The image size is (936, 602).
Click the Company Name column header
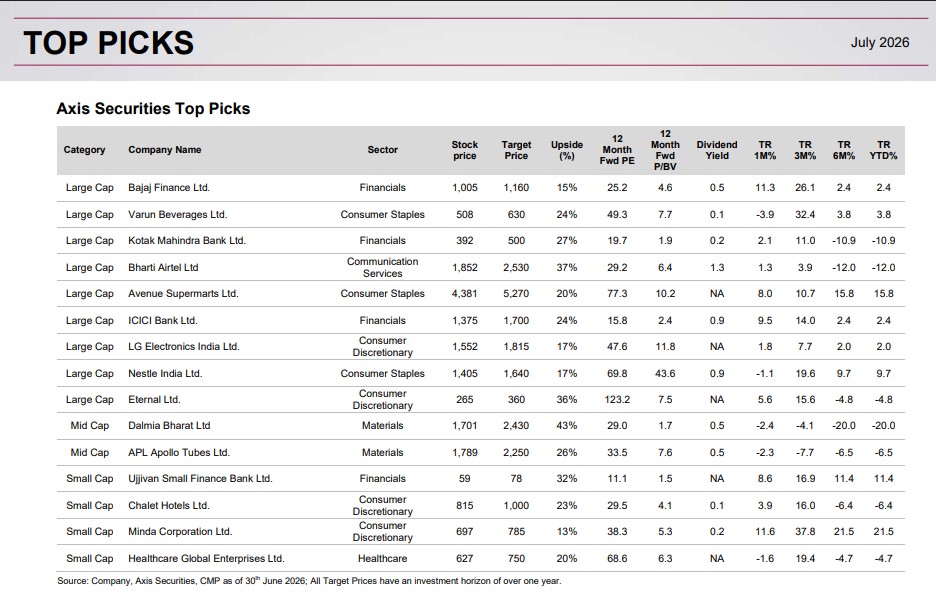click(x=165, y=150)
